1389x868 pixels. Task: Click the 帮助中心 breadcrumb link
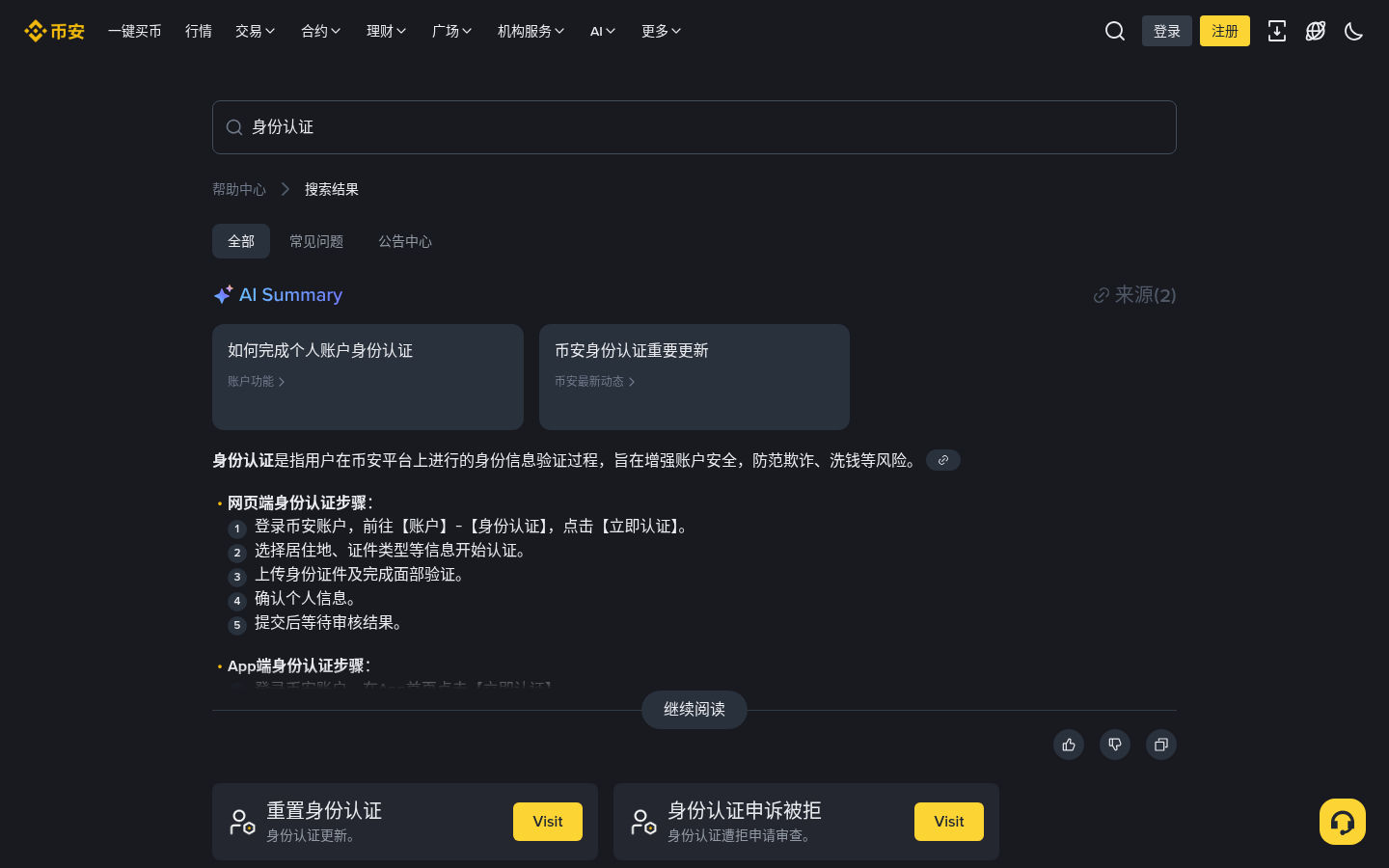pyautogui.click(x=239, y=189)
